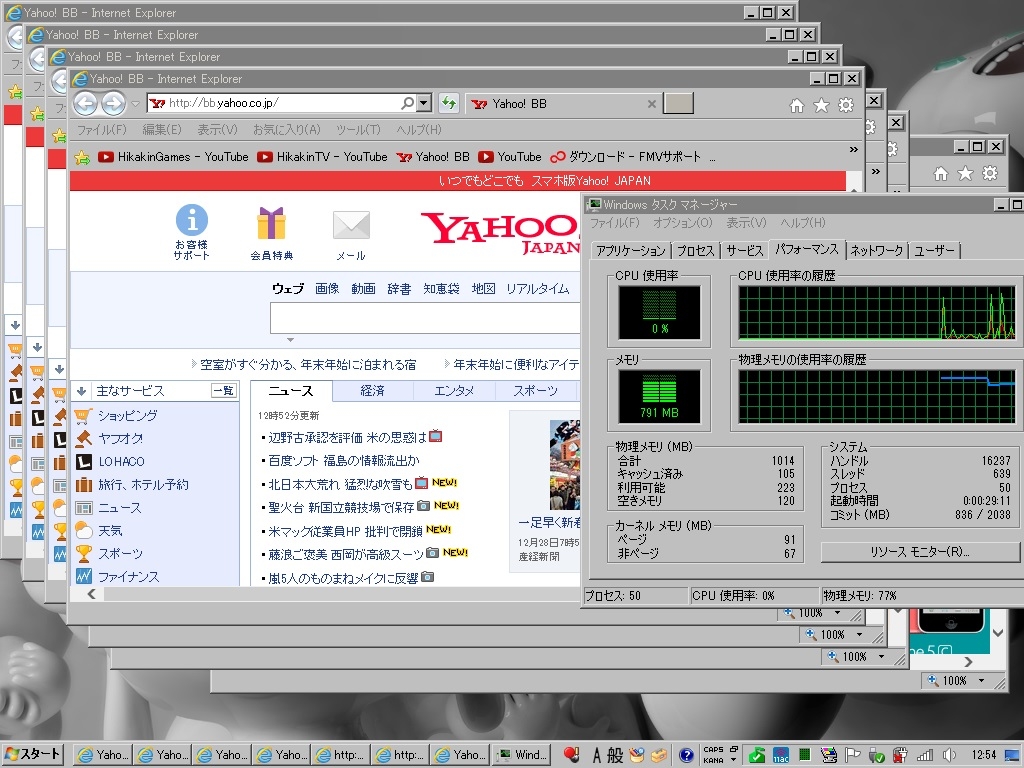Click the スポーツ trophy icon
Viewport: 1024px width, 768px height.
tap(84, 553)
